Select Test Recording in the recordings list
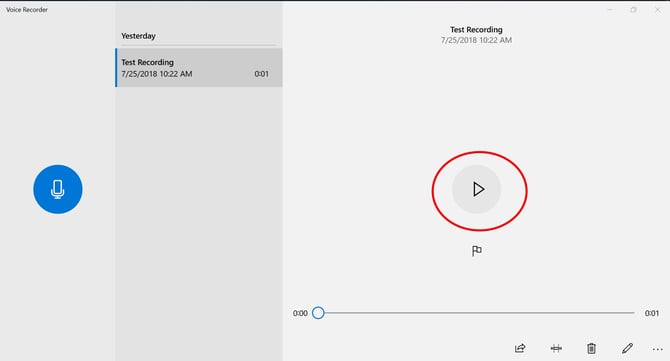670x361 pixels. click(199, 68)
